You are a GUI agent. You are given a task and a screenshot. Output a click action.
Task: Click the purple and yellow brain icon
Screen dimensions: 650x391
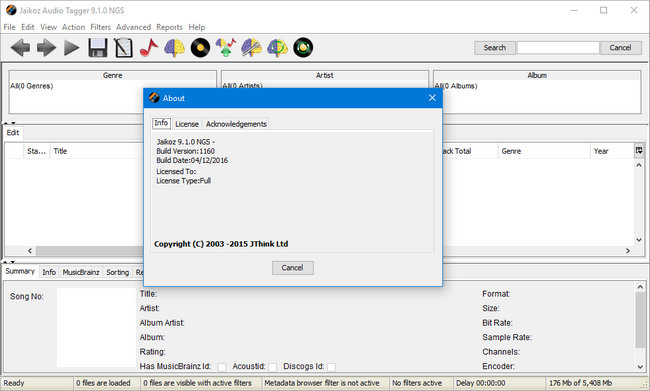tap(175, 48)
